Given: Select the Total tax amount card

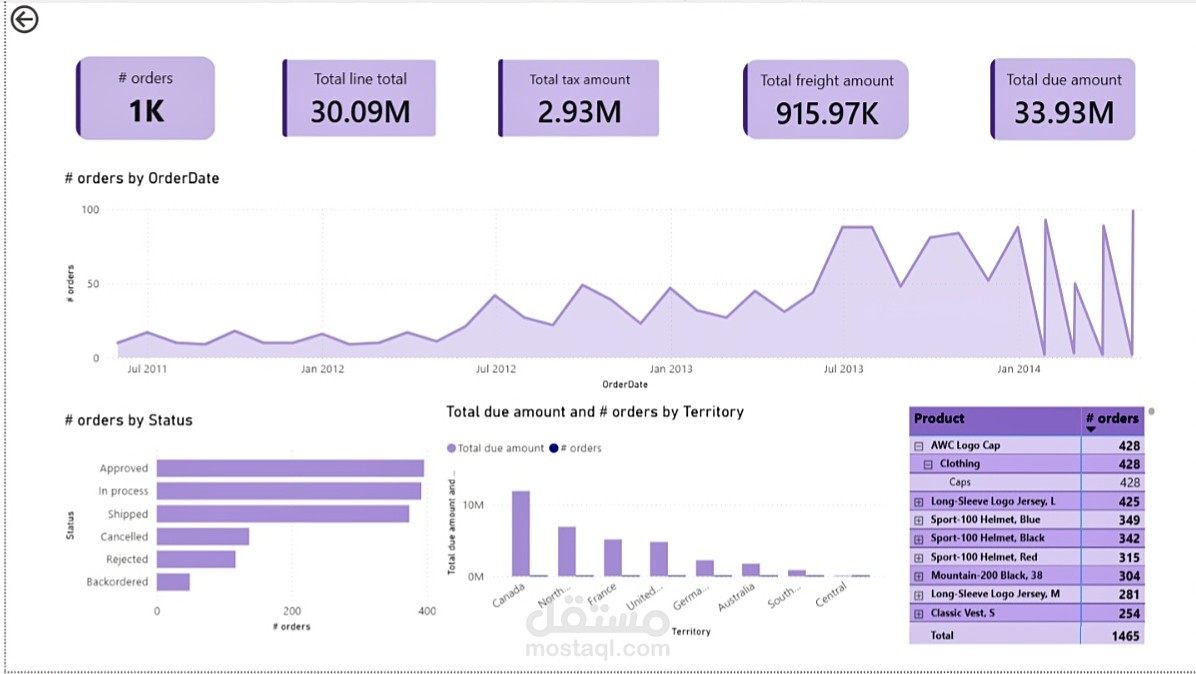Looking at the screenshot, I should tap(579, 98).
